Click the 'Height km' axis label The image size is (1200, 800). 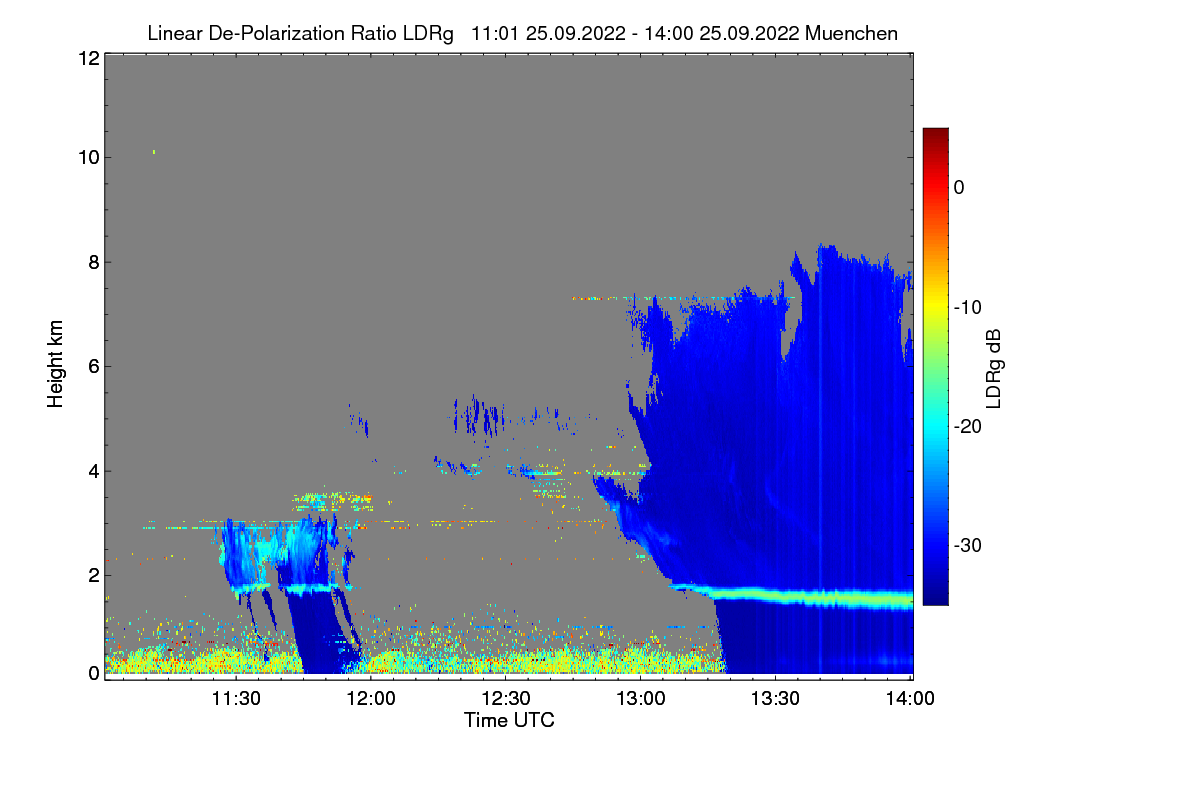[x=55, y=364]
